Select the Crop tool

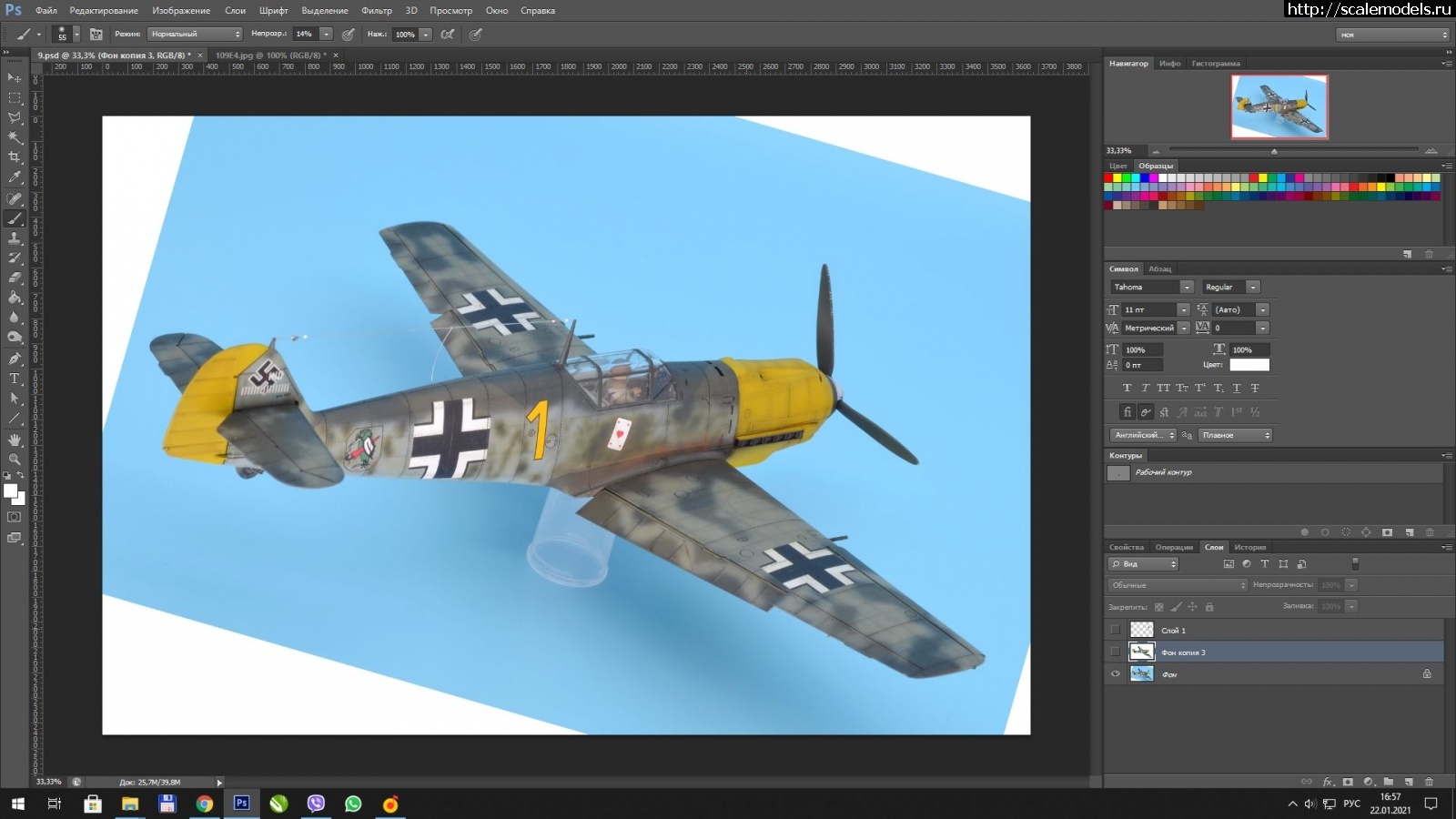[15, 158]
